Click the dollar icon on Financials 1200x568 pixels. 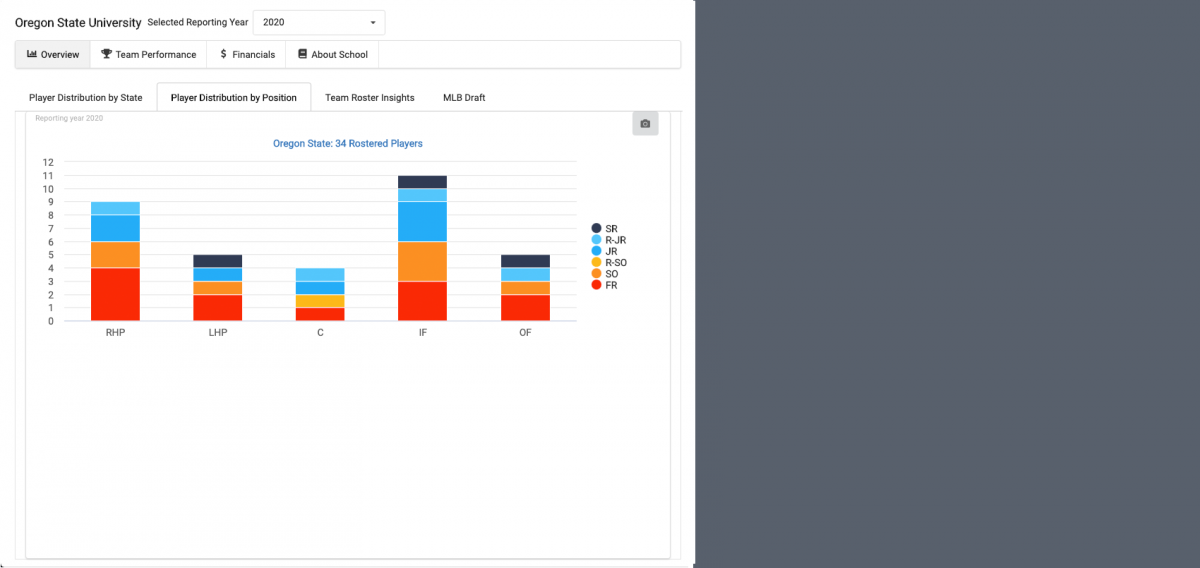(x=223, y=54)
